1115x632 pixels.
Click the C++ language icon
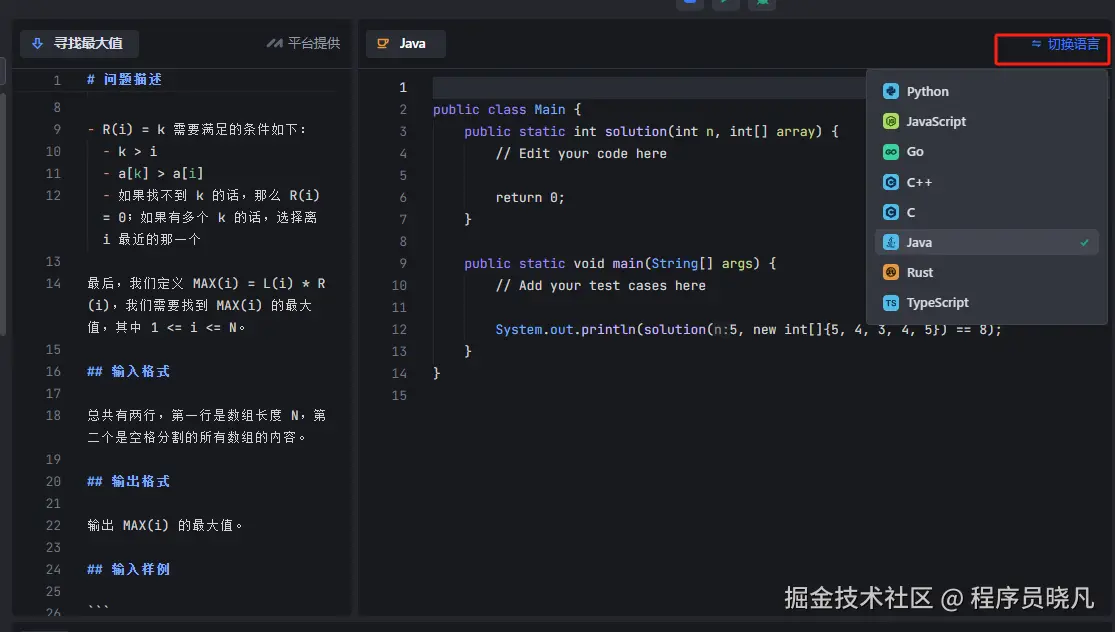pyautogui.click(x=890, y=182)
